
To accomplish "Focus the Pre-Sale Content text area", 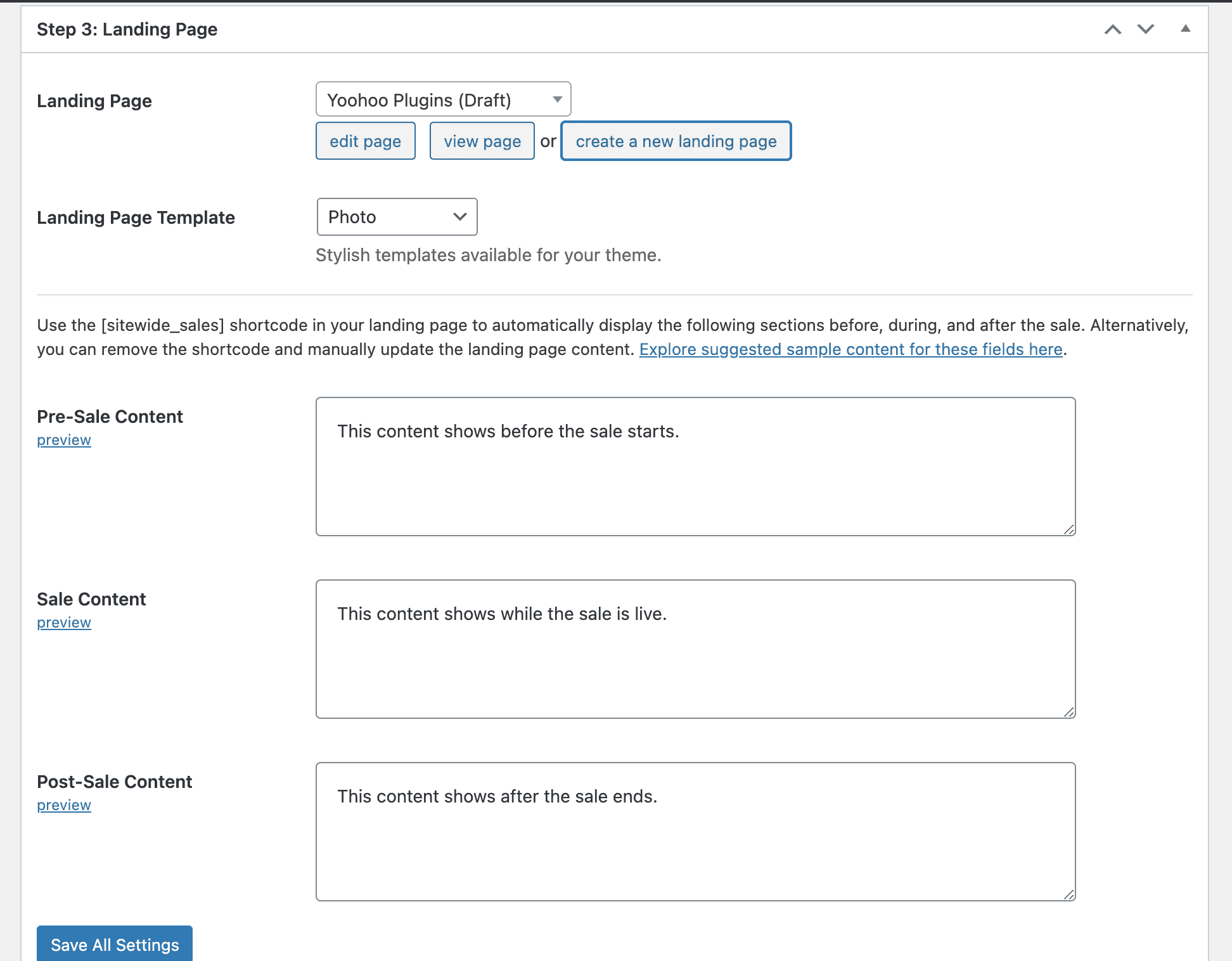I will [696, 467].
